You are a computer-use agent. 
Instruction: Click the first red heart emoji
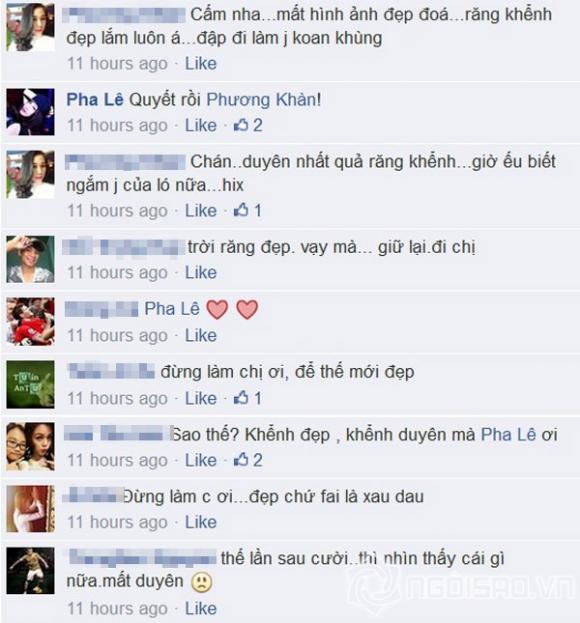click(x=217, y=310)
